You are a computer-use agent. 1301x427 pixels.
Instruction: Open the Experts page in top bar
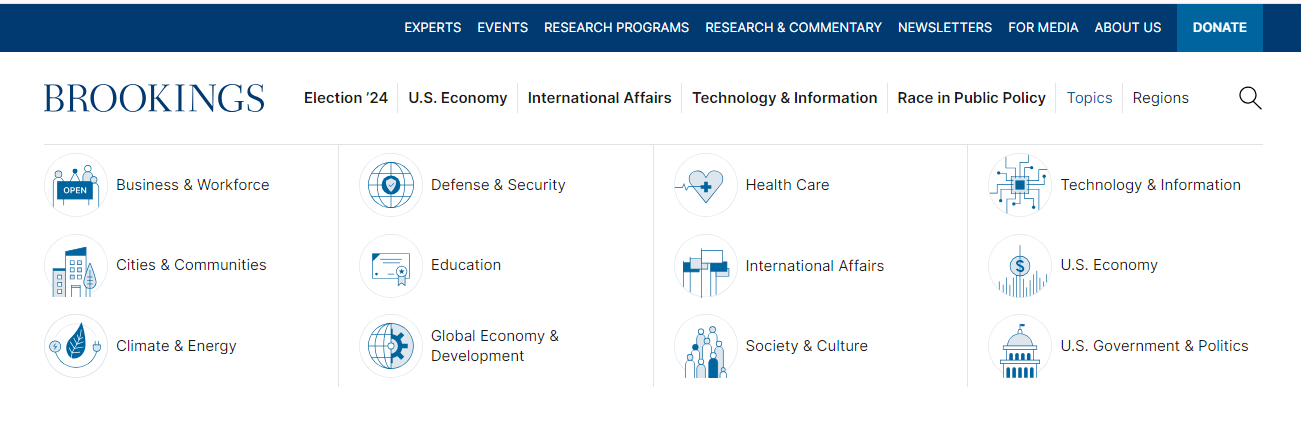coord(433,27)
